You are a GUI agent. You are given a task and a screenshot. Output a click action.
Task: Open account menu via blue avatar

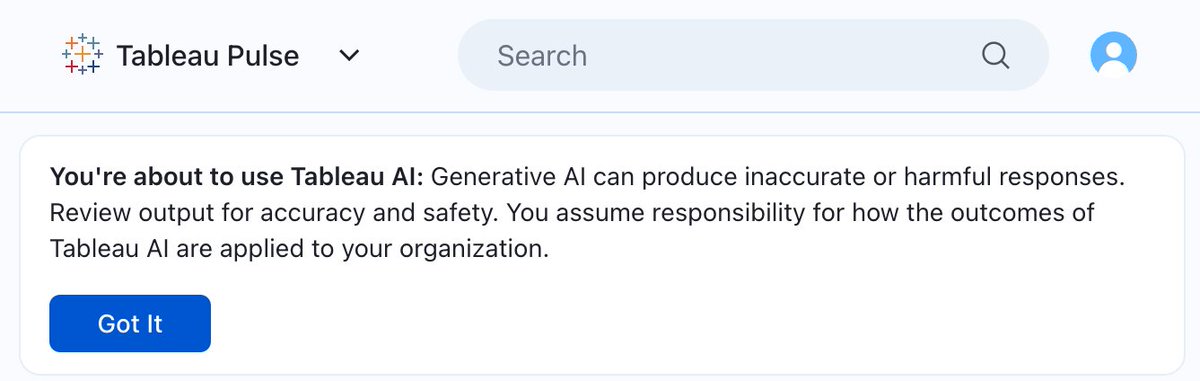pyautogui.click(x=1114, y=55)
